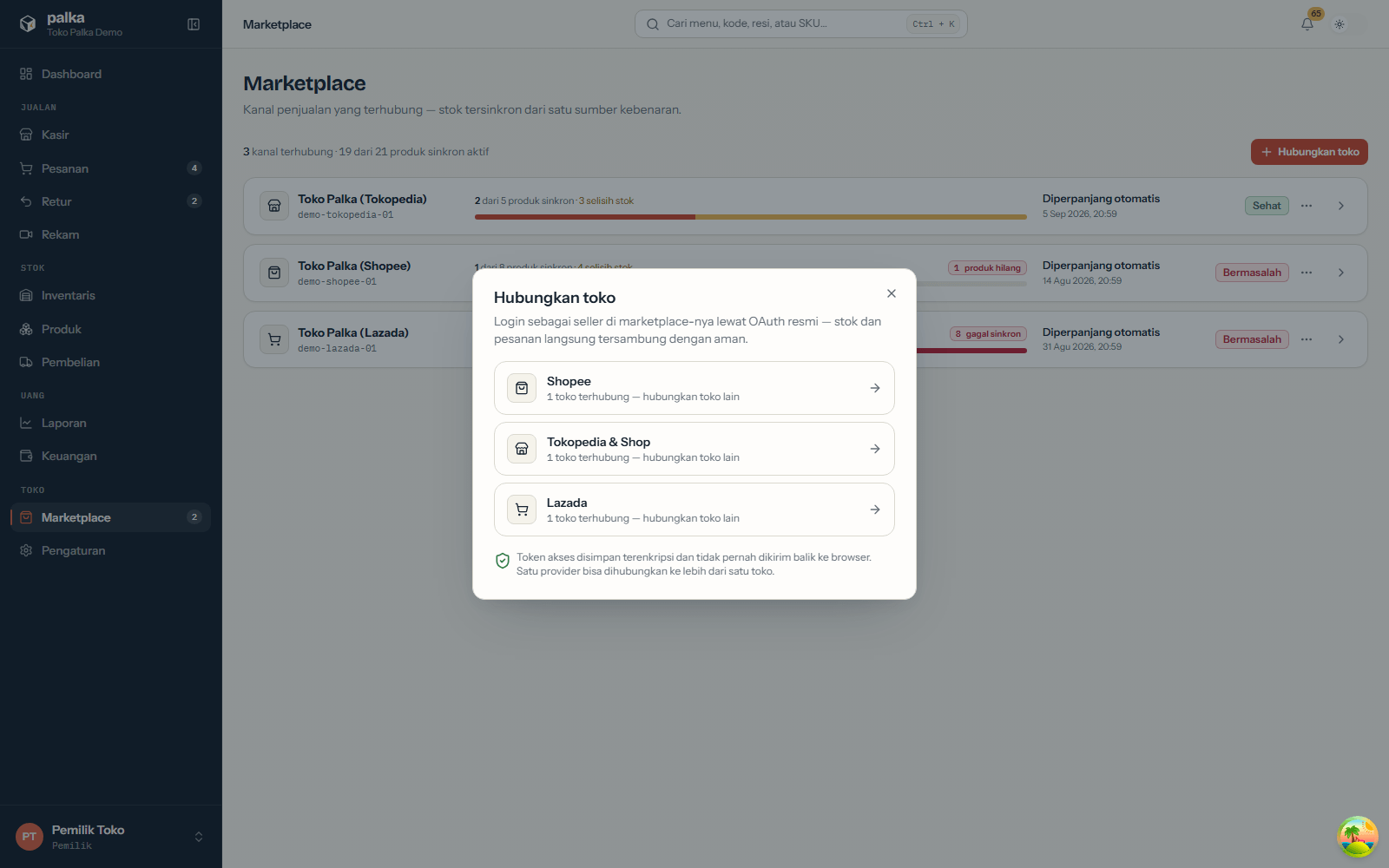Screen dimensions: 1389x868
Task: Open more options for Toko Palka (Lazada)
Action: (1307, 339)
